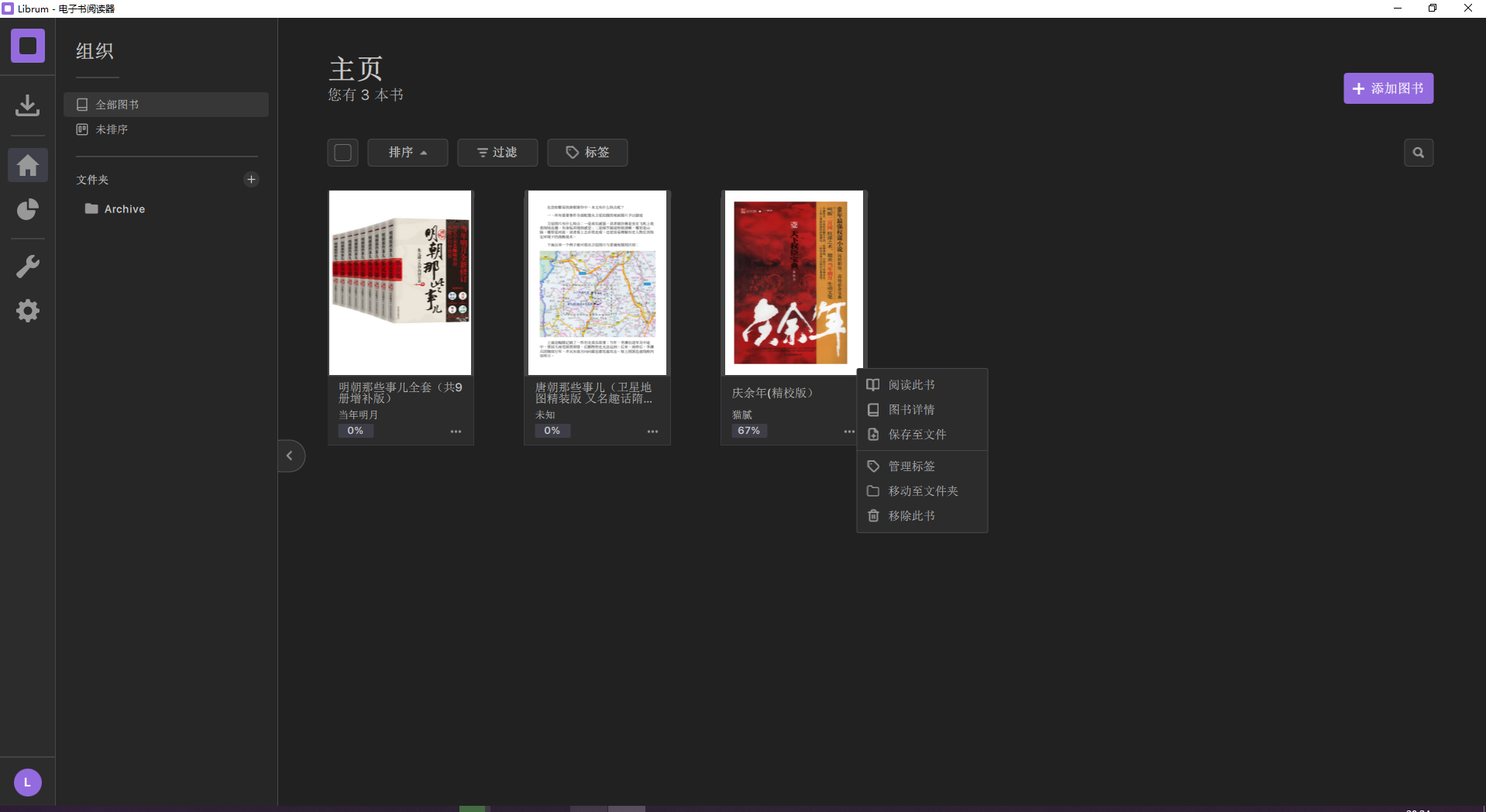Click the 添加图书 button
The width and height of the screenshot is (1486, 812).
pyautogui.click(x=1387, y=88)
